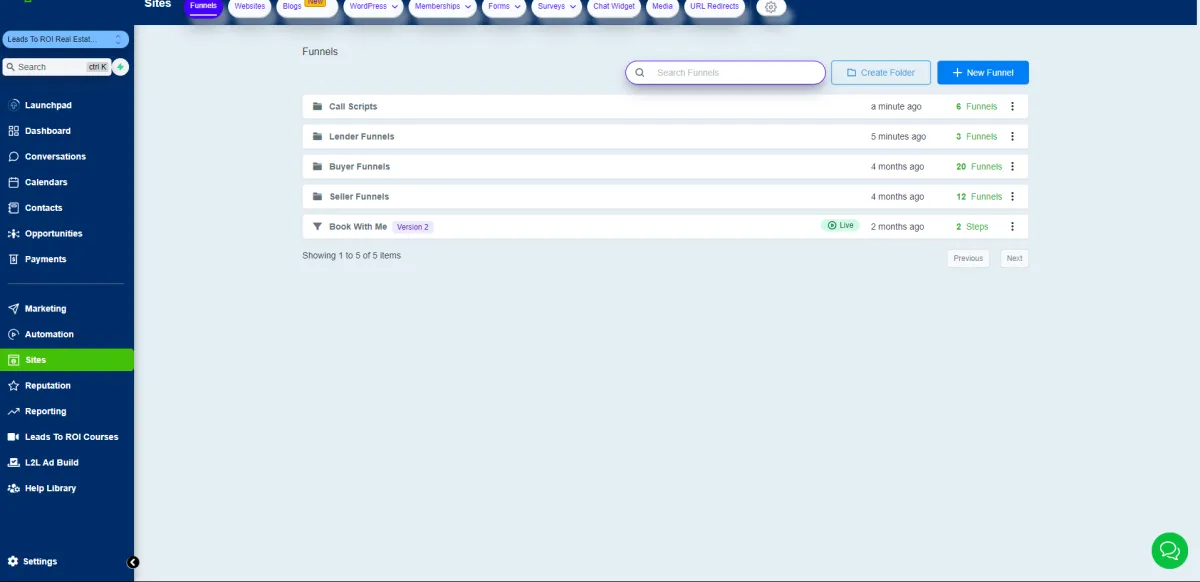Open the Buyer Funnels folder
Image resolution: width=1200 pixels, height=582 pixels.
359,166
